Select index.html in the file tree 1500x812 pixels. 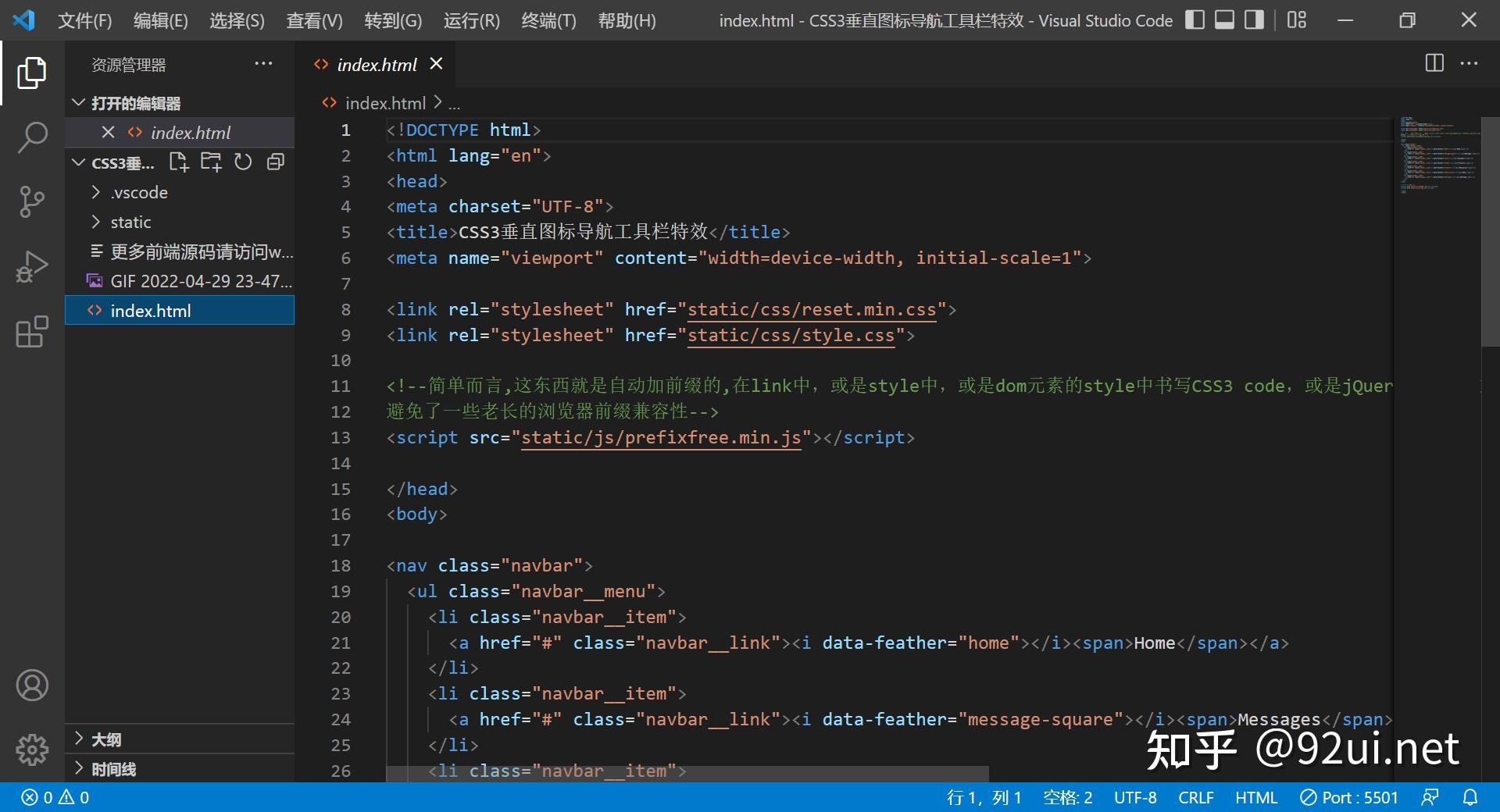pos(180,311)
